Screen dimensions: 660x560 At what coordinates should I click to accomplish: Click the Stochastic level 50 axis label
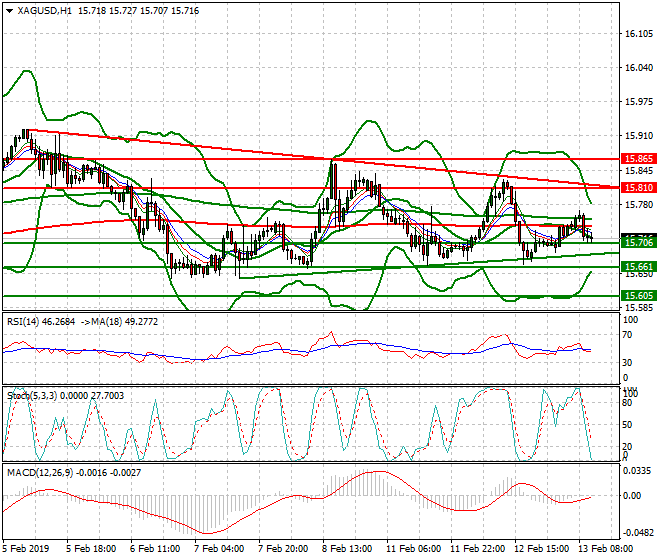point(627,425)
